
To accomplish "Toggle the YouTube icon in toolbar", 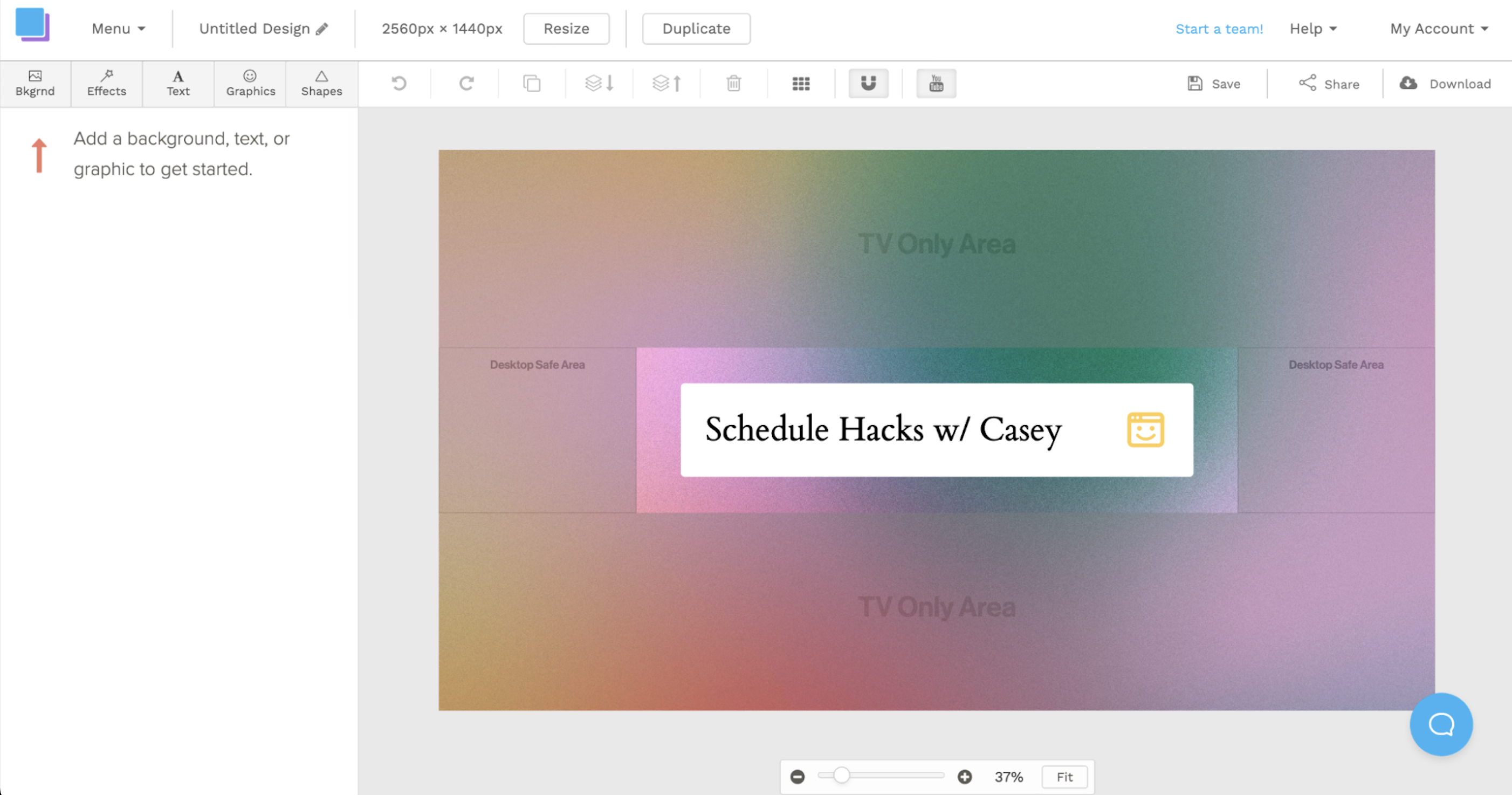I will (935, 84).
